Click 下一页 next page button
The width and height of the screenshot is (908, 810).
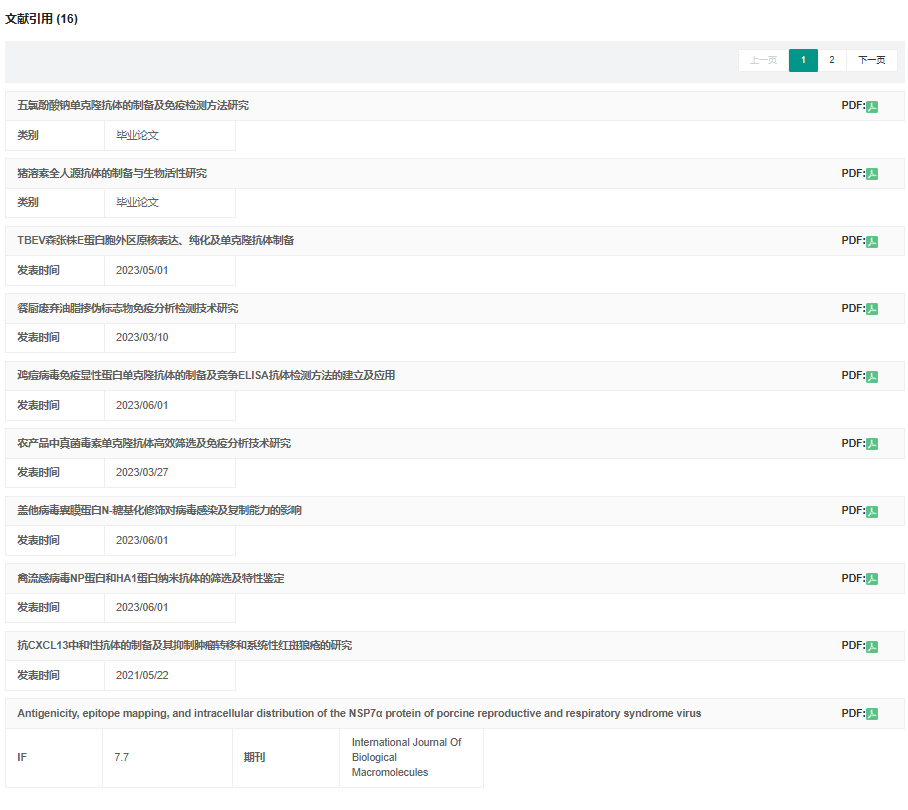point(871,60)
